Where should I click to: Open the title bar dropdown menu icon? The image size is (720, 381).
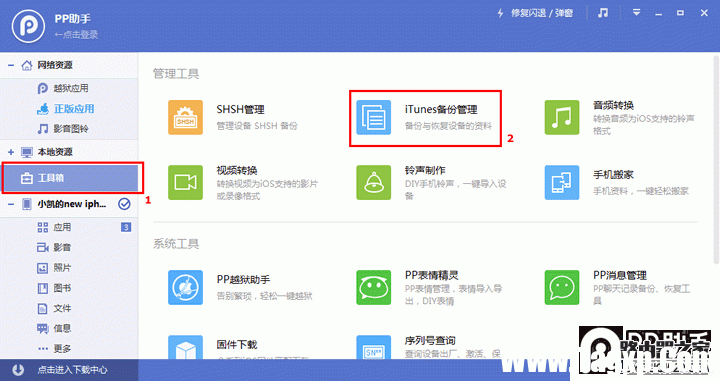click(x=636, y=12)
